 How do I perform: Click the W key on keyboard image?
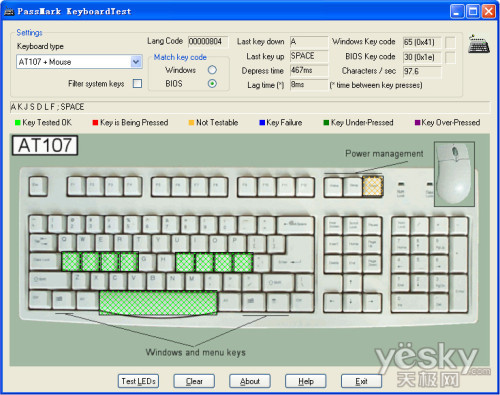pyautogui.click(x=86, y=243)
